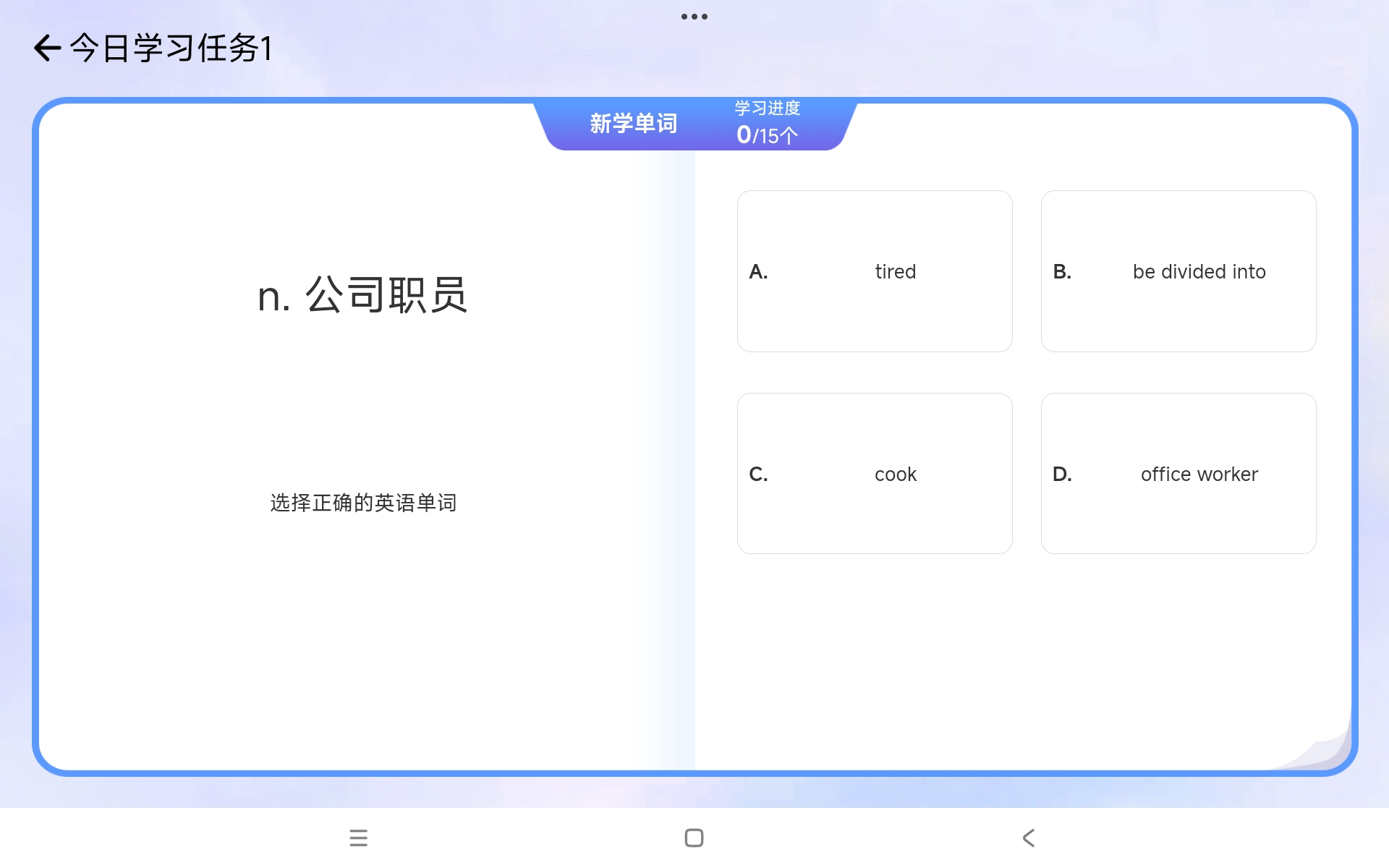The height and width of the screenshot is (868, 1389).
Task: Click the 'D.' option letter
Action: coord(1062,475)
